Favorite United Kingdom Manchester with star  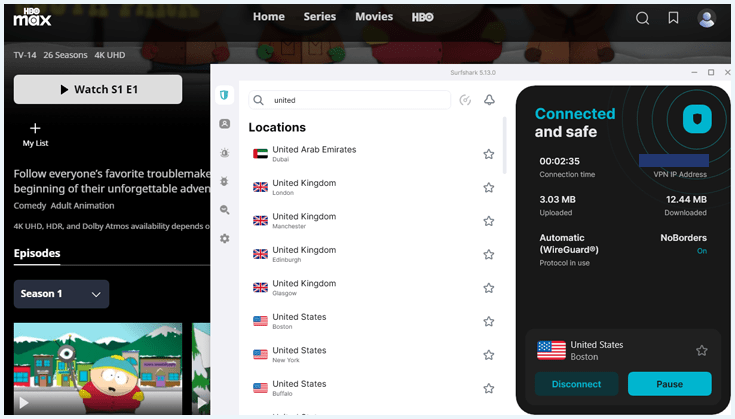click(x=488, y=221)
